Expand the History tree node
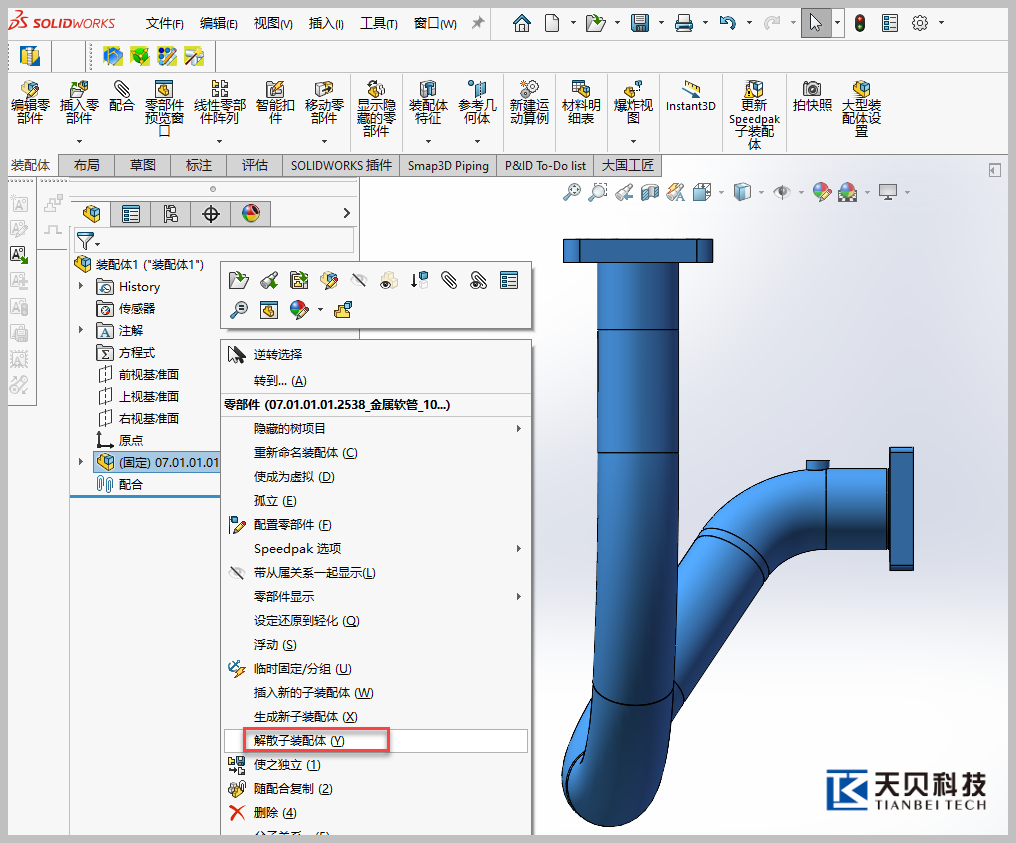This screenshot has height=843, width=1016. [81, 287]
